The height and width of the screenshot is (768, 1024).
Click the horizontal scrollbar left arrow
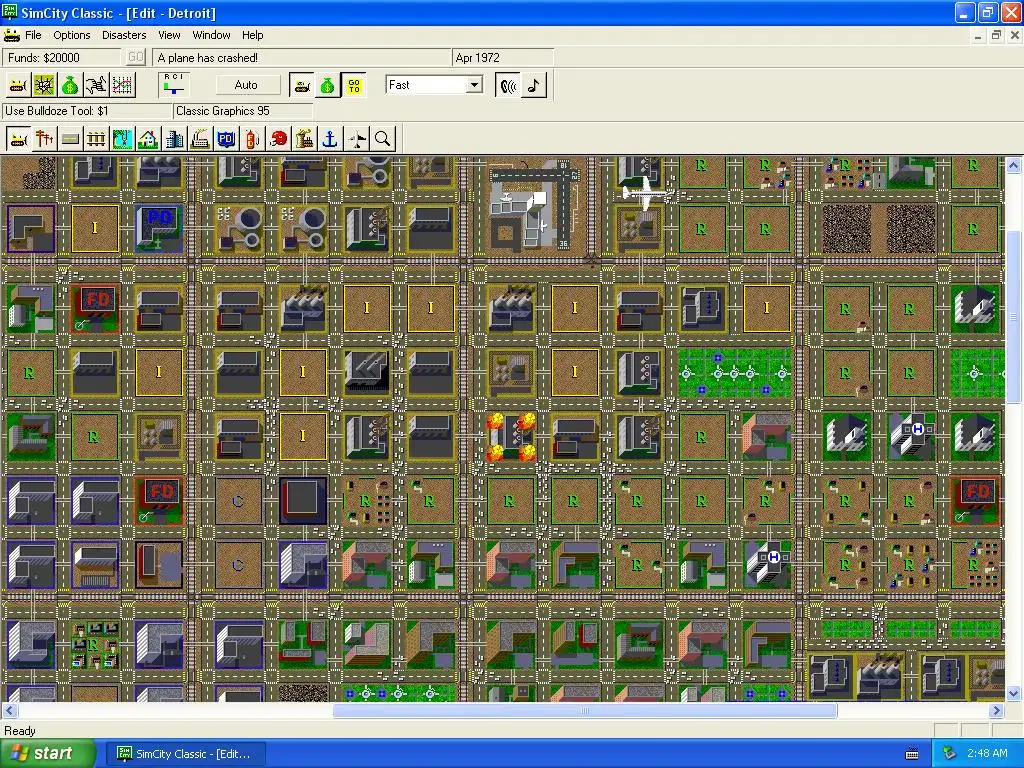9,711
